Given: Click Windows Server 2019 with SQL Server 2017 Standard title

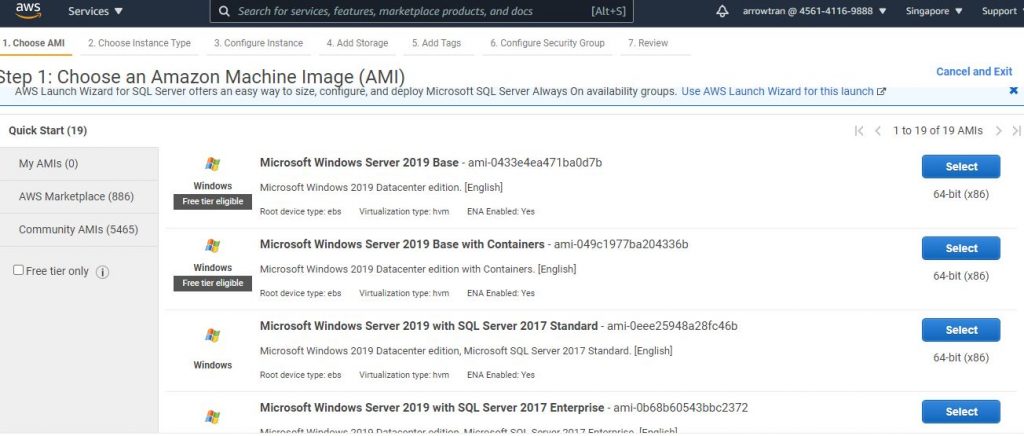Looking at the screenshot, I should click(x=428, y=326).
